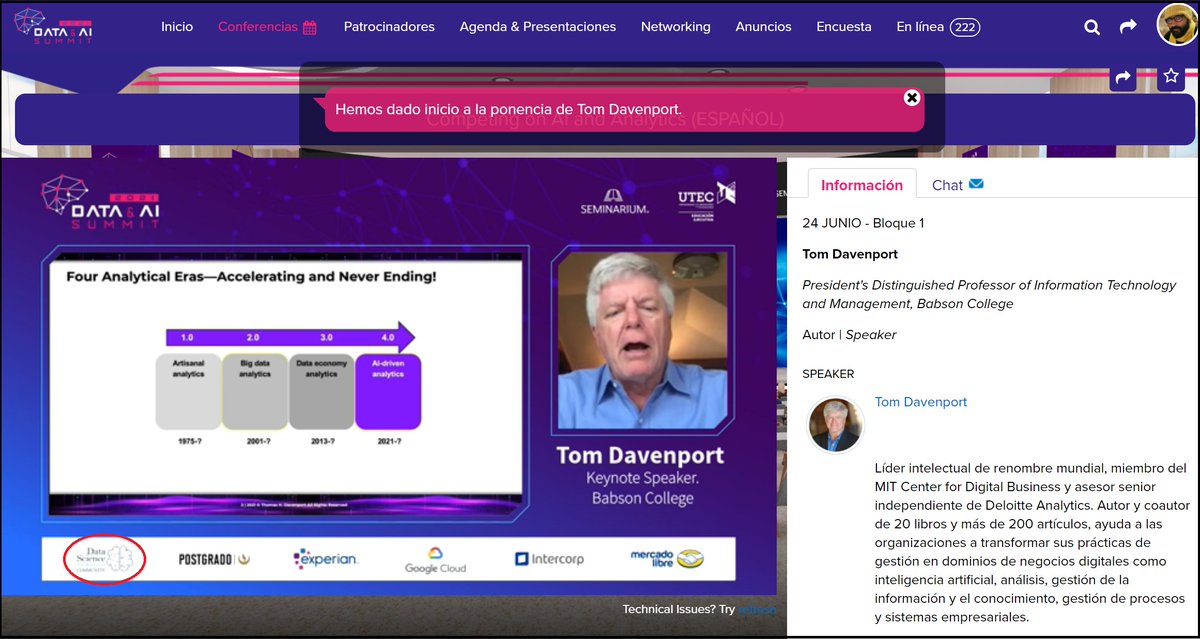1200x639 pixels.
Task: Click the 'Autor | Speaker' text
Action: pos(849,335)
